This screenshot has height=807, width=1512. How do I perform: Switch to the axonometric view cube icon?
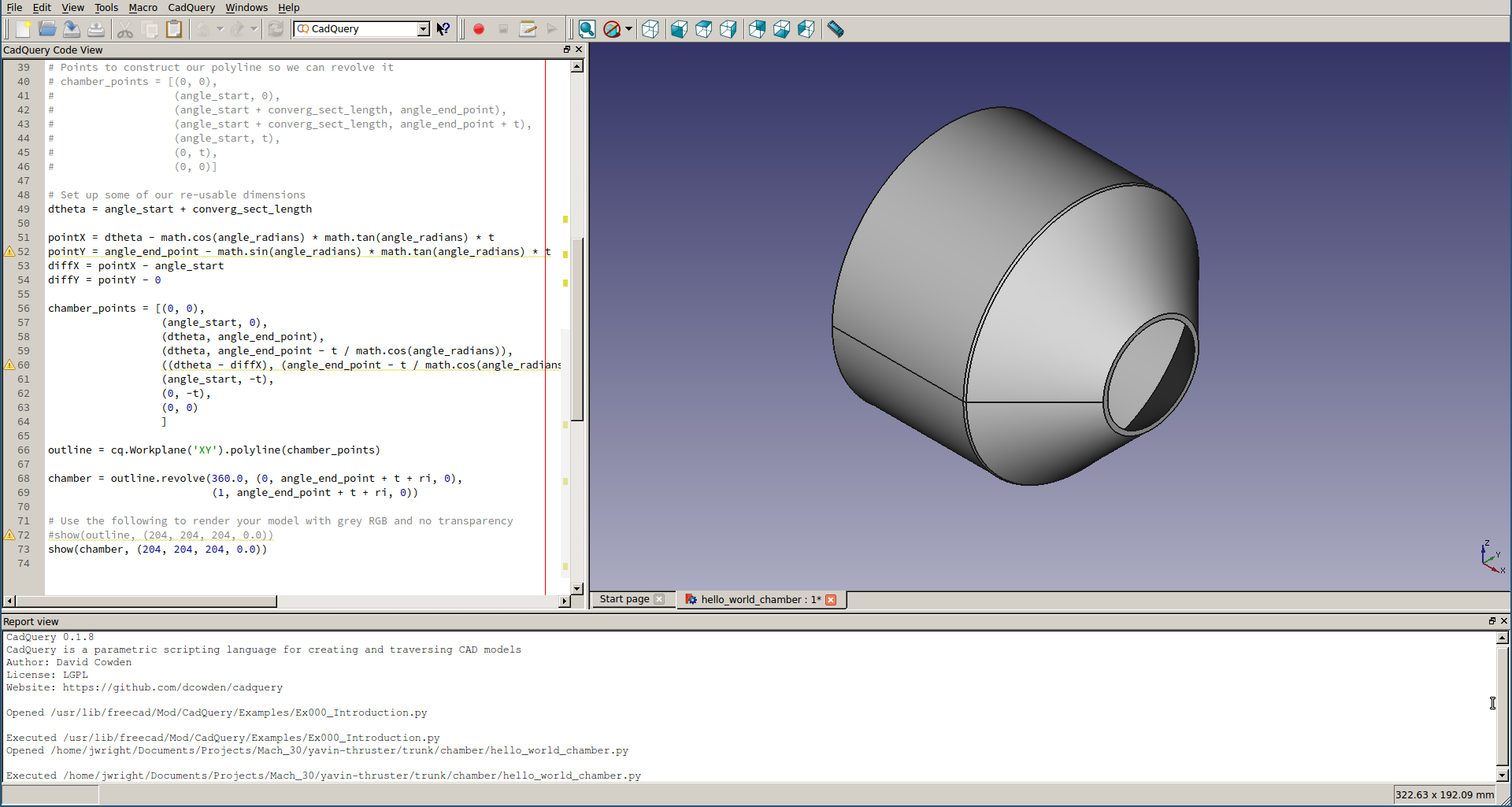pos(650,29)
